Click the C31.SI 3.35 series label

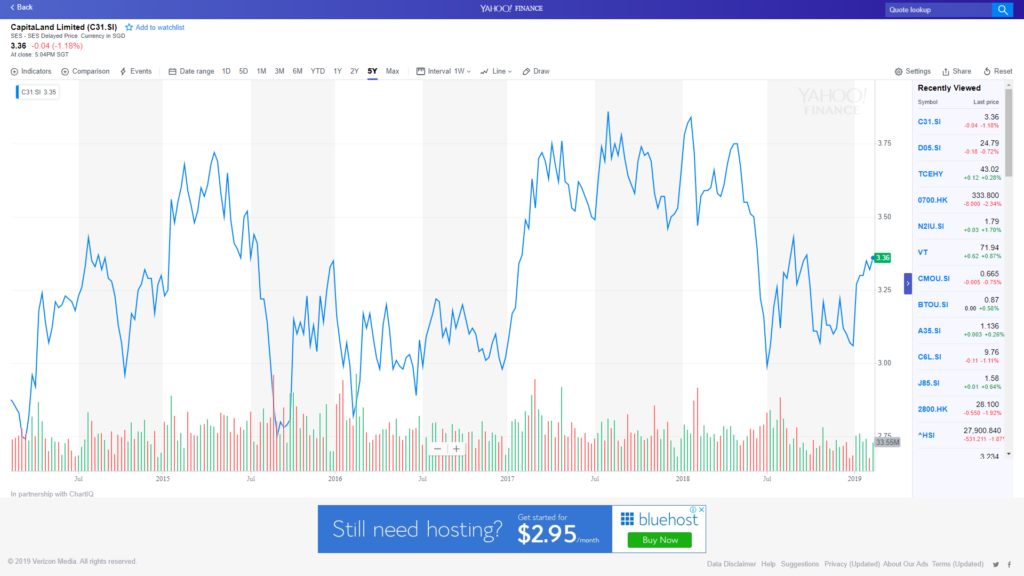(x=37, y=92)
